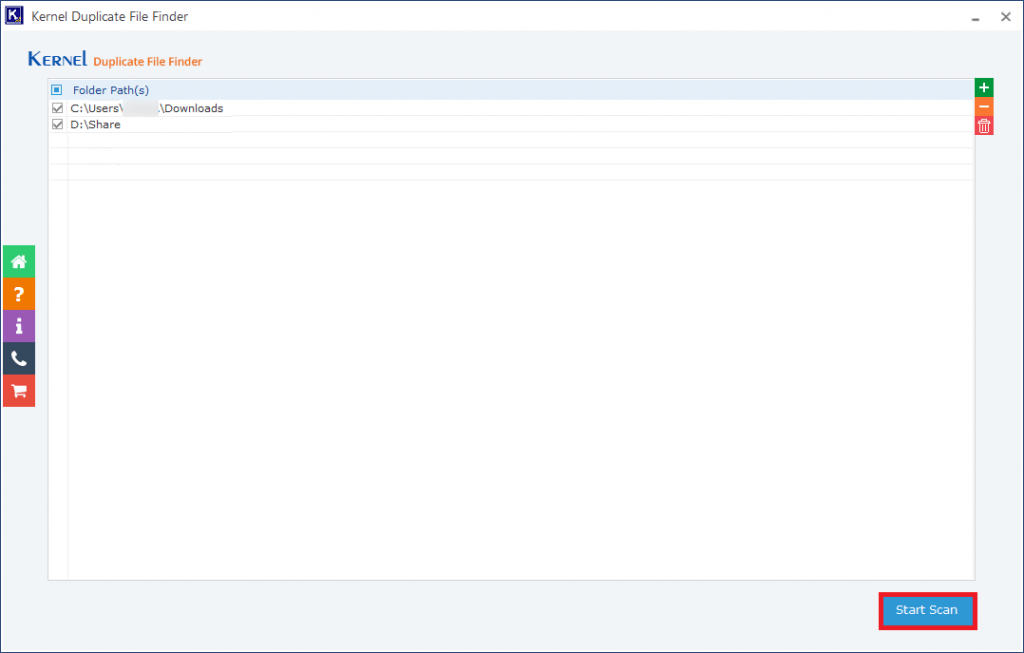Viewport: 1024px width, 653px height.
Task: Click the Folder Path(s) column header
Action: (109, 89)
